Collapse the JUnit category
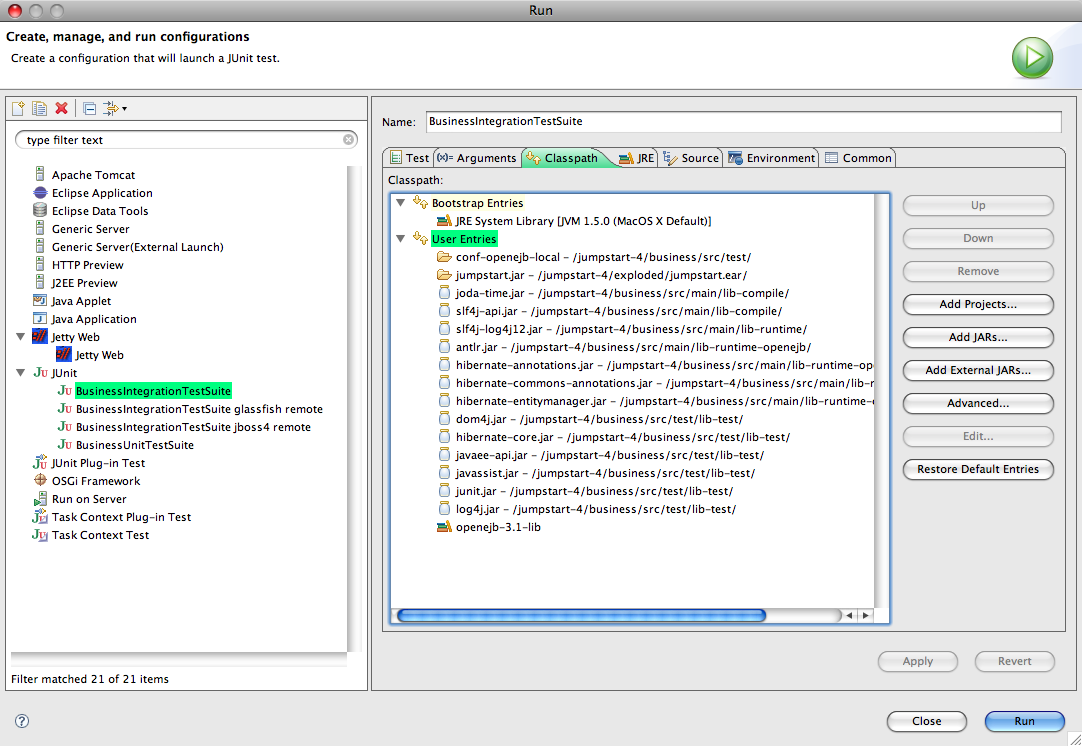The image size is (1082, 746). [x=21, y=373]
